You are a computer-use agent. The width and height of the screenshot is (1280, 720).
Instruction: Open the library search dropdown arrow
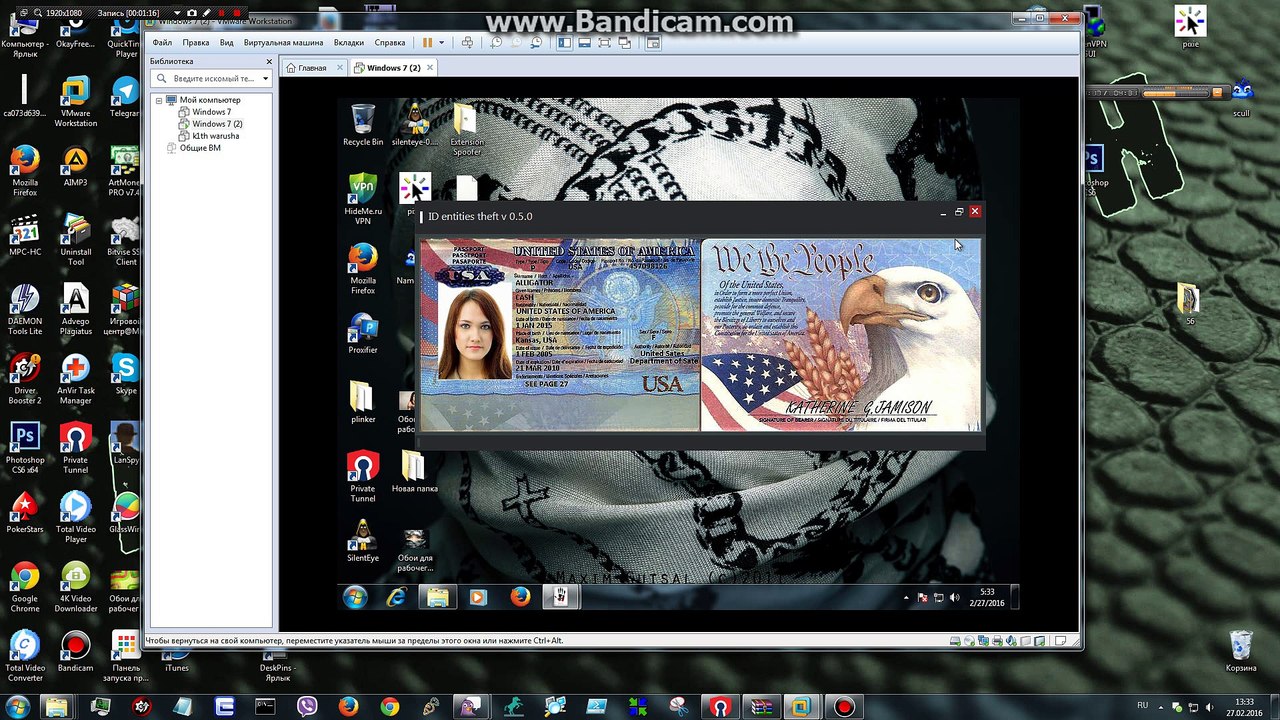point(265,78)
